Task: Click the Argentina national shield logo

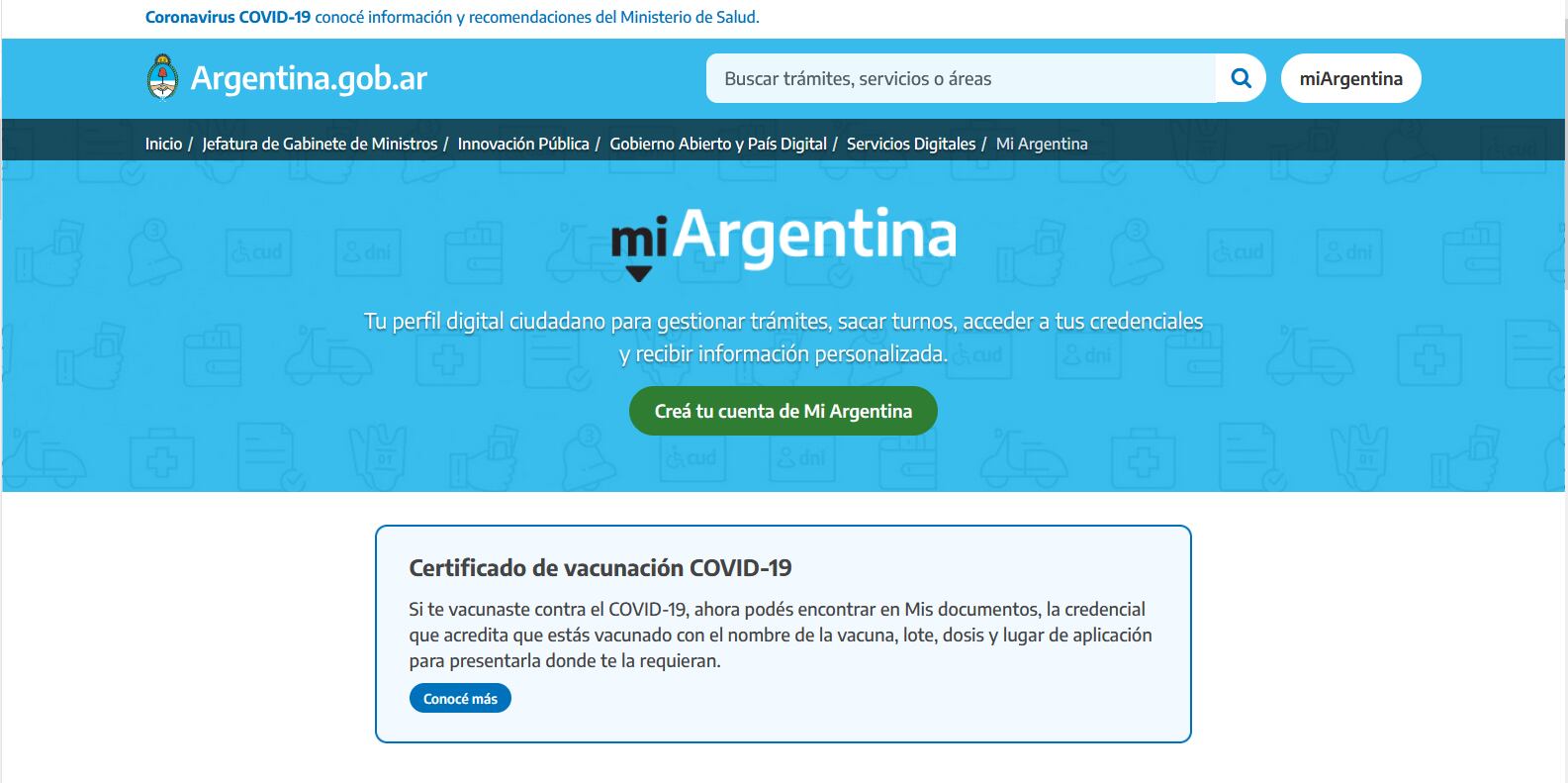Action: click(x=161, y=78)
